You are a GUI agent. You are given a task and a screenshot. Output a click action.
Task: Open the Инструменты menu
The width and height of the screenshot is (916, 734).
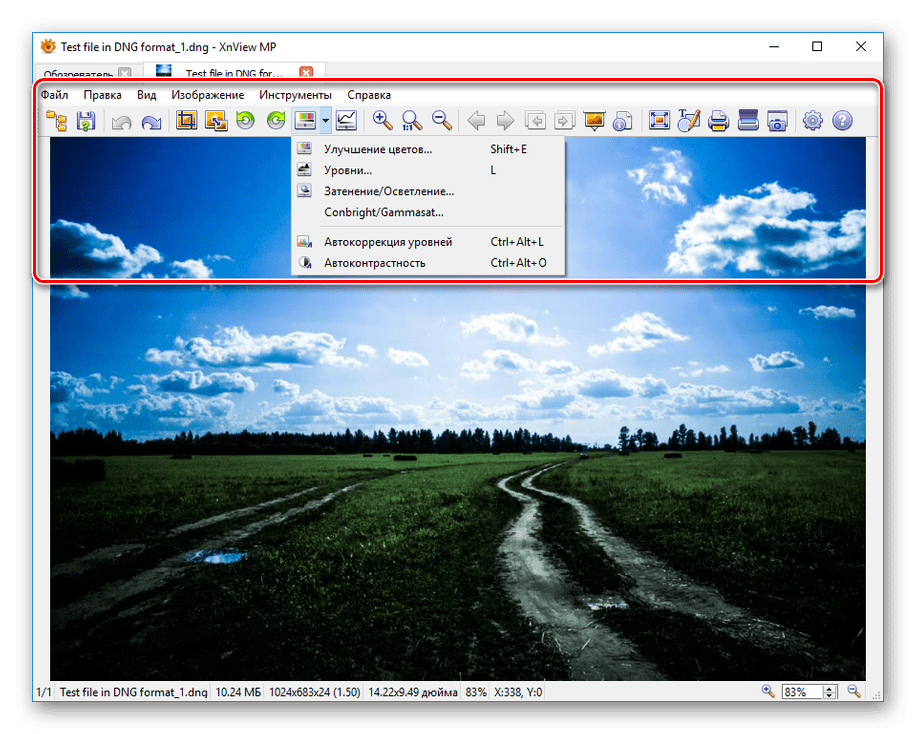pyautogui.click(x=298, y=94)
